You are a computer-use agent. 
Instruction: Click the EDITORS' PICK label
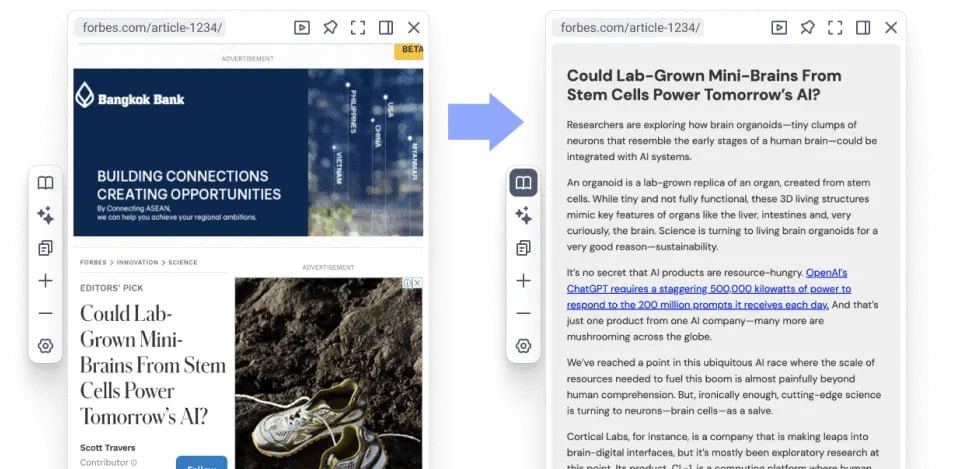coord(111,288)
